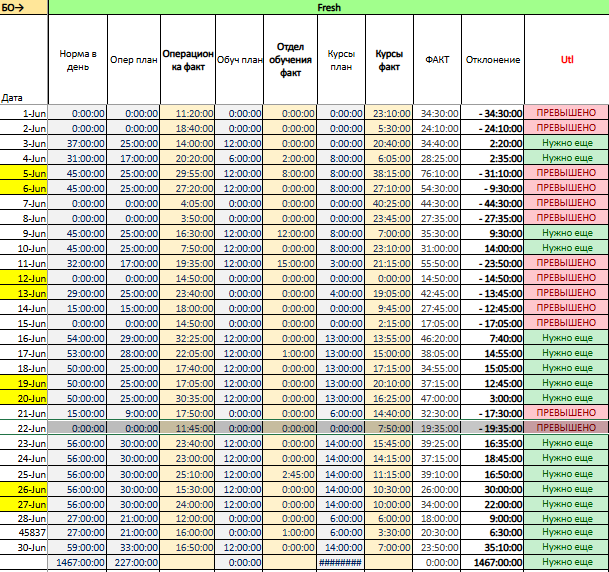Click the deviation '- 44:30:00'
Image resolution: width=609 pixels, height=572 pixels.
(x=493, y=203)
